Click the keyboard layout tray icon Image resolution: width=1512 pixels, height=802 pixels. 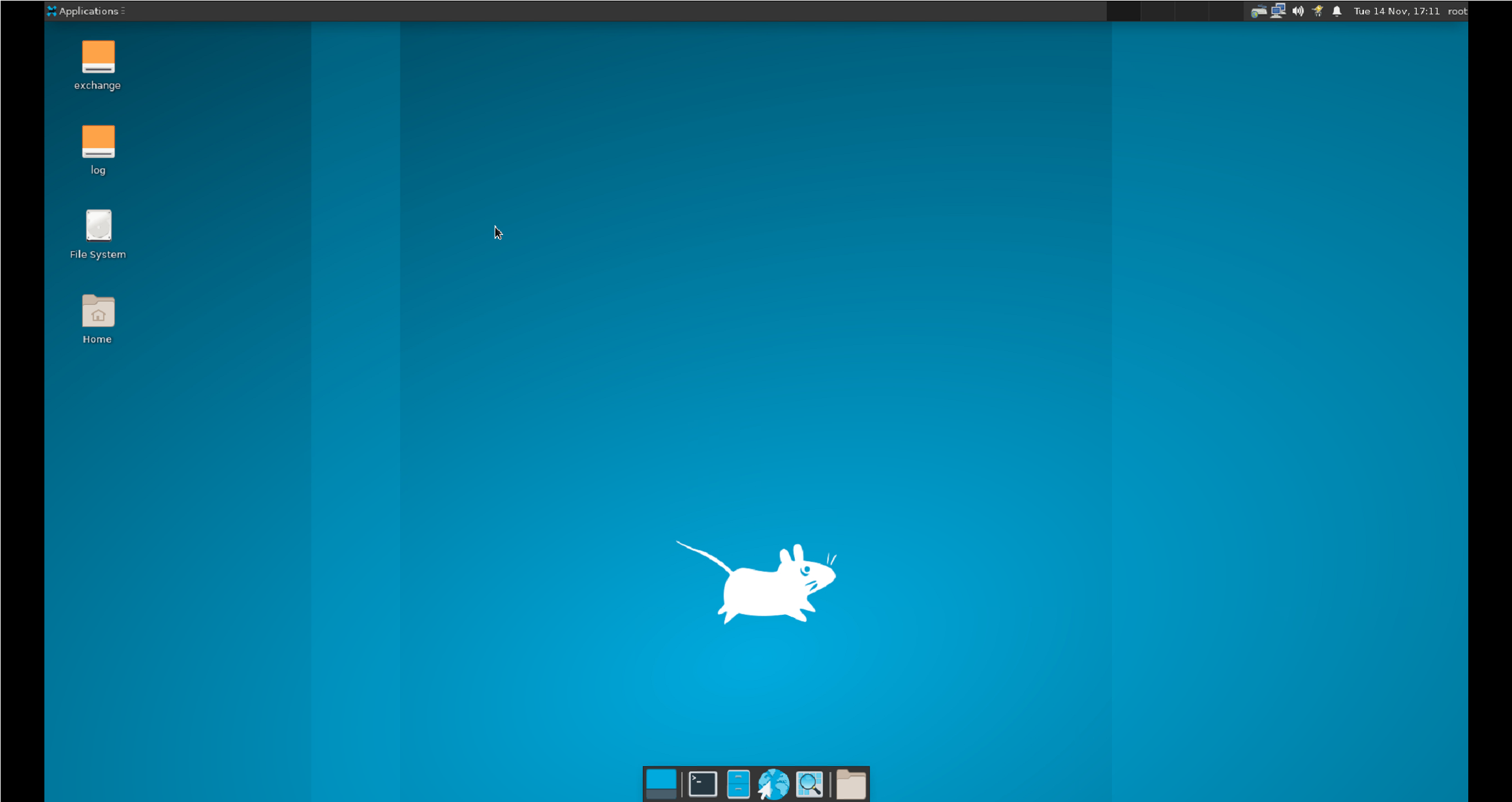coord(1258,11)
